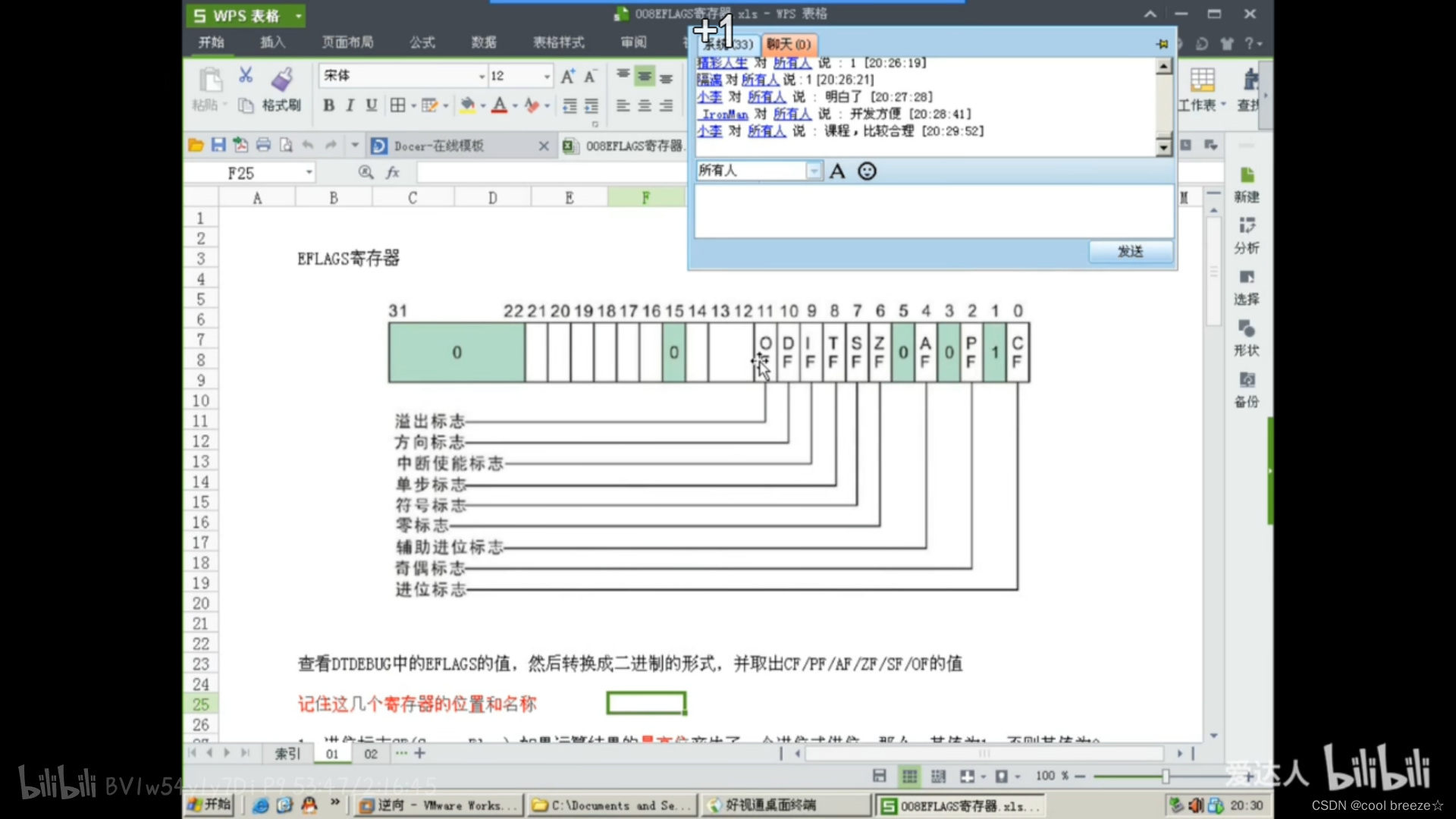
Task: Click the Save floppy disk icon
Action: (218, 145)
